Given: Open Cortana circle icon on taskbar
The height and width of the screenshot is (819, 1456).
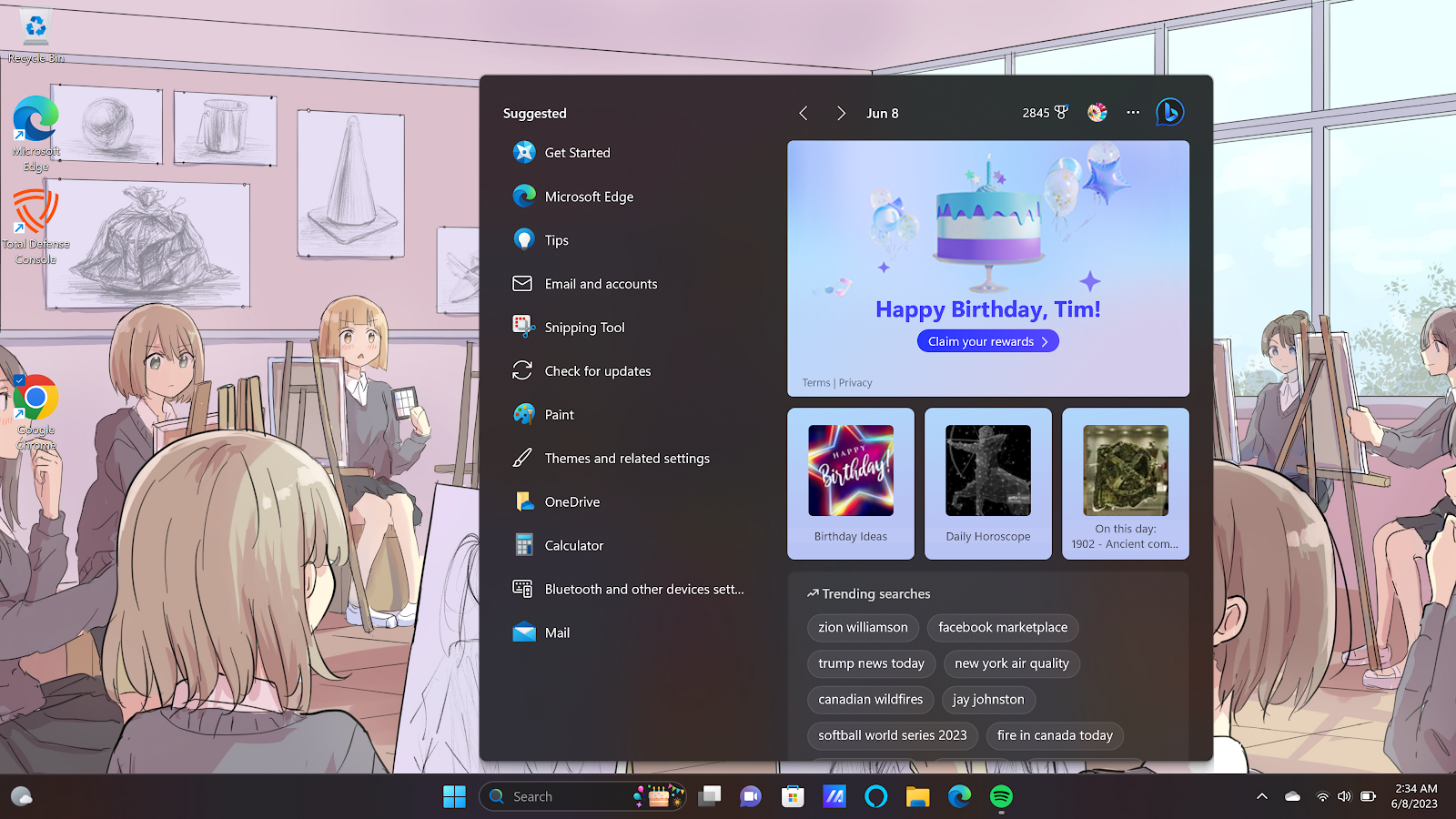Looking at the screenshot, I should pyautogui.click(x=875, y=796).
